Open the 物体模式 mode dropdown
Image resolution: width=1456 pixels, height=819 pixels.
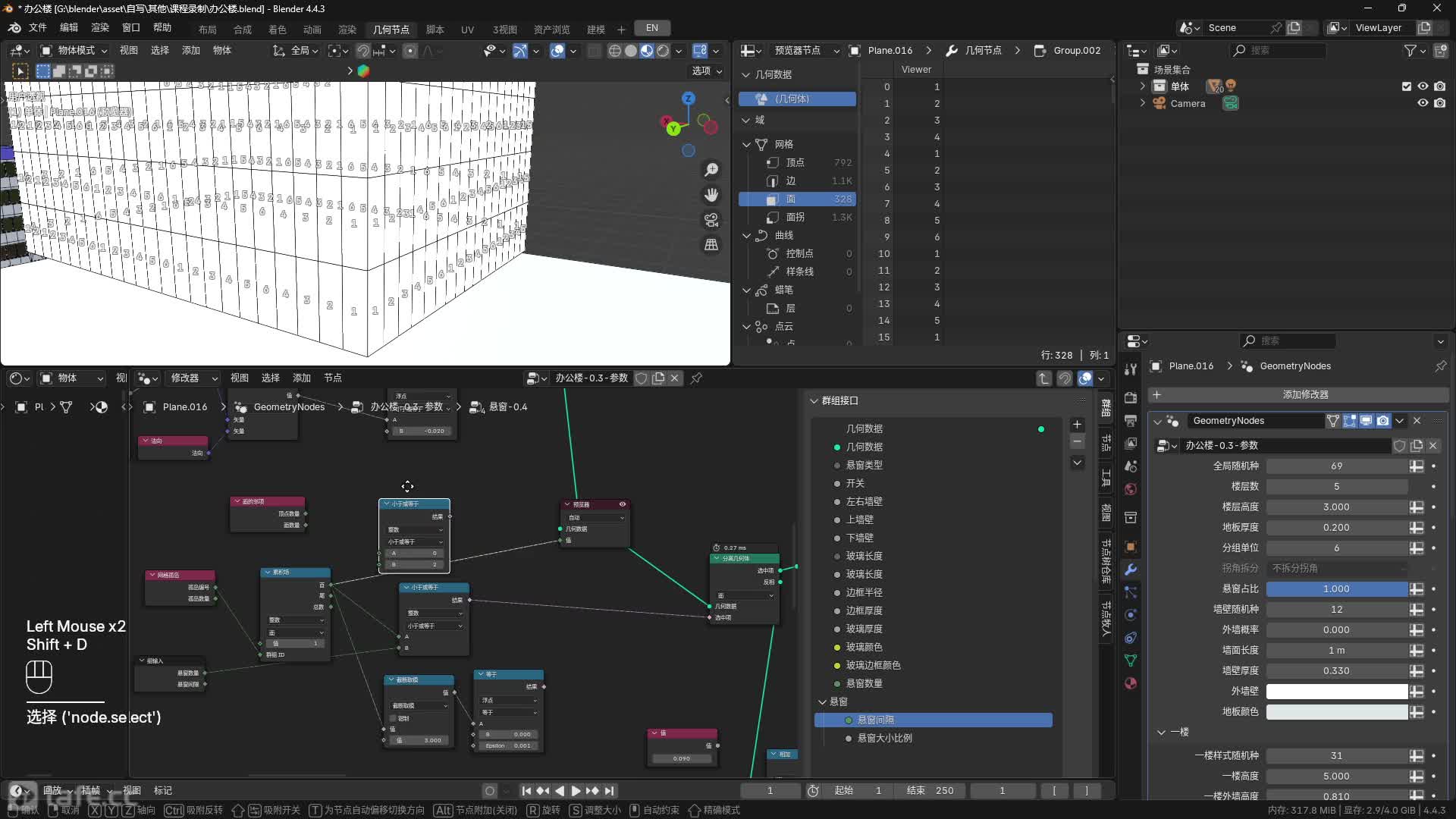coord(74,51)
